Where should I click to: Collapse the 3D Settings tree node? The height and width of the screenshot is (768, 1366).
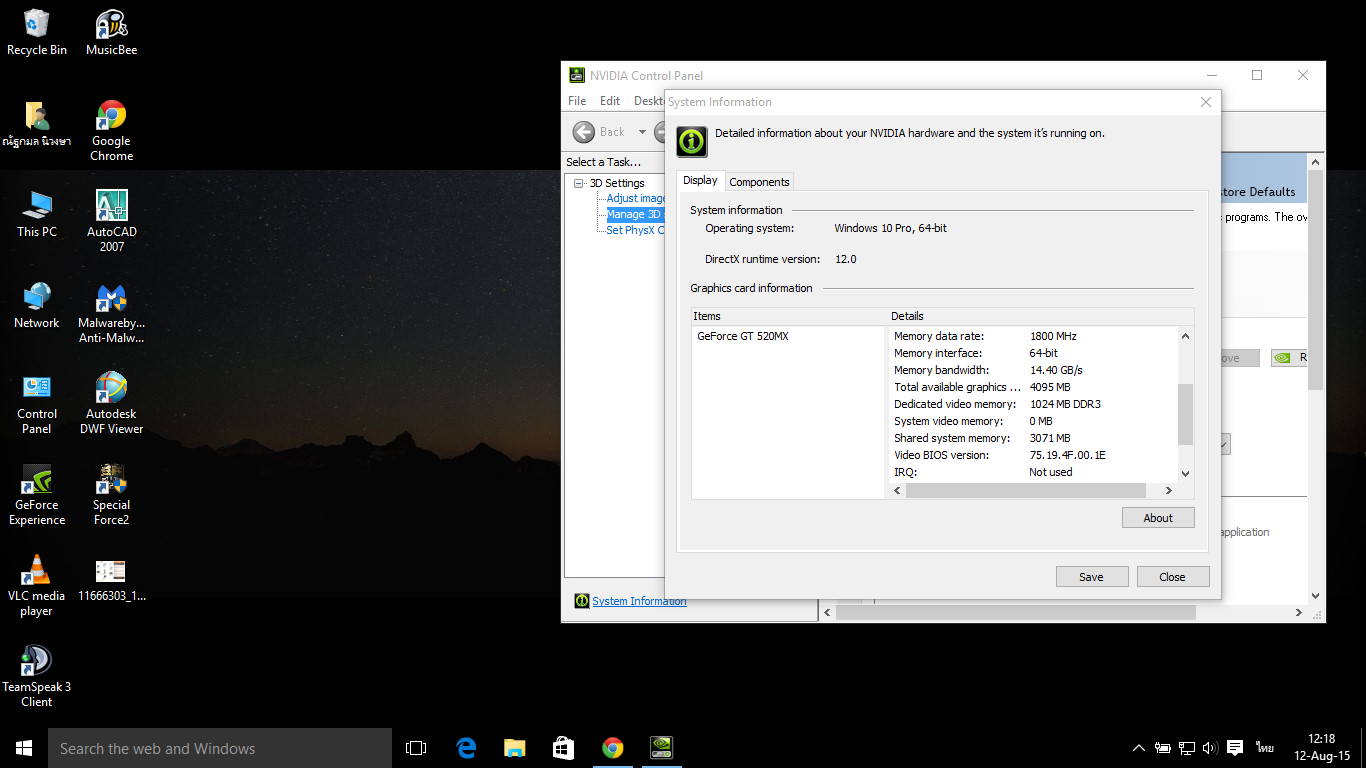tap(578, 183)
